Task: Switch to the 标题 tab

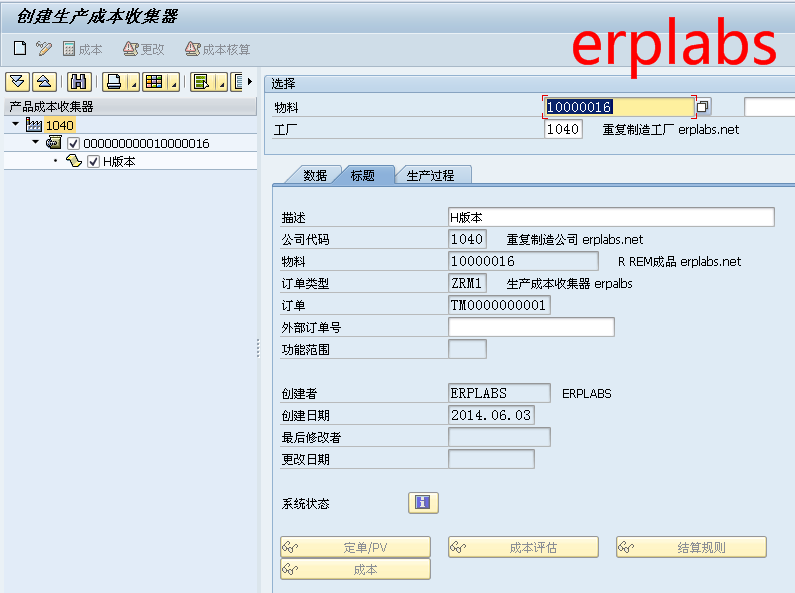Action: coord(363,175)
